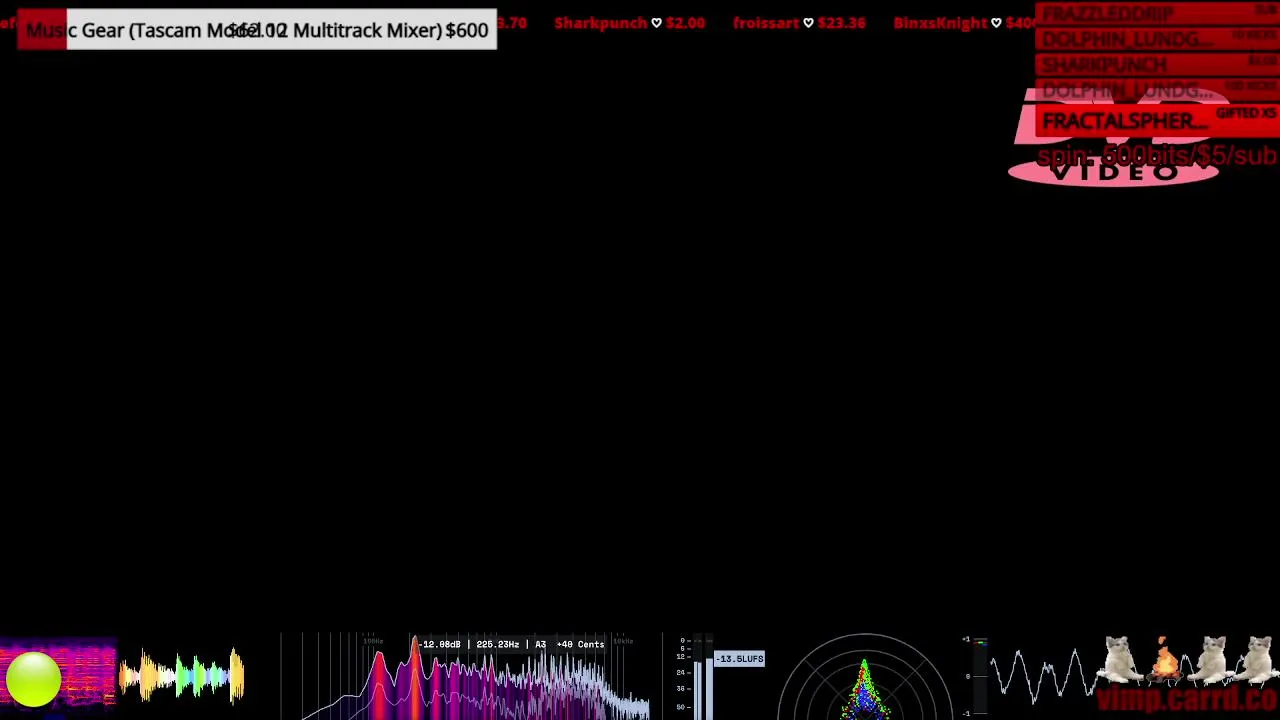Open the vimp.carrd.co link
The height and width of the screenshot is (720, 1280).
(x=1188, y=698)
